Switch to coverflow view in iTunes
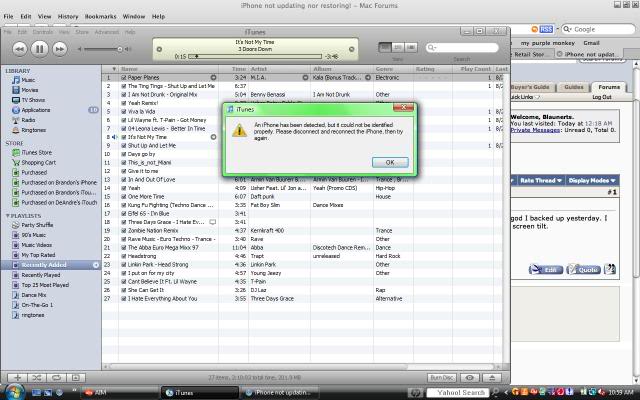Screen dimensions: 640x400 [411, 47]
